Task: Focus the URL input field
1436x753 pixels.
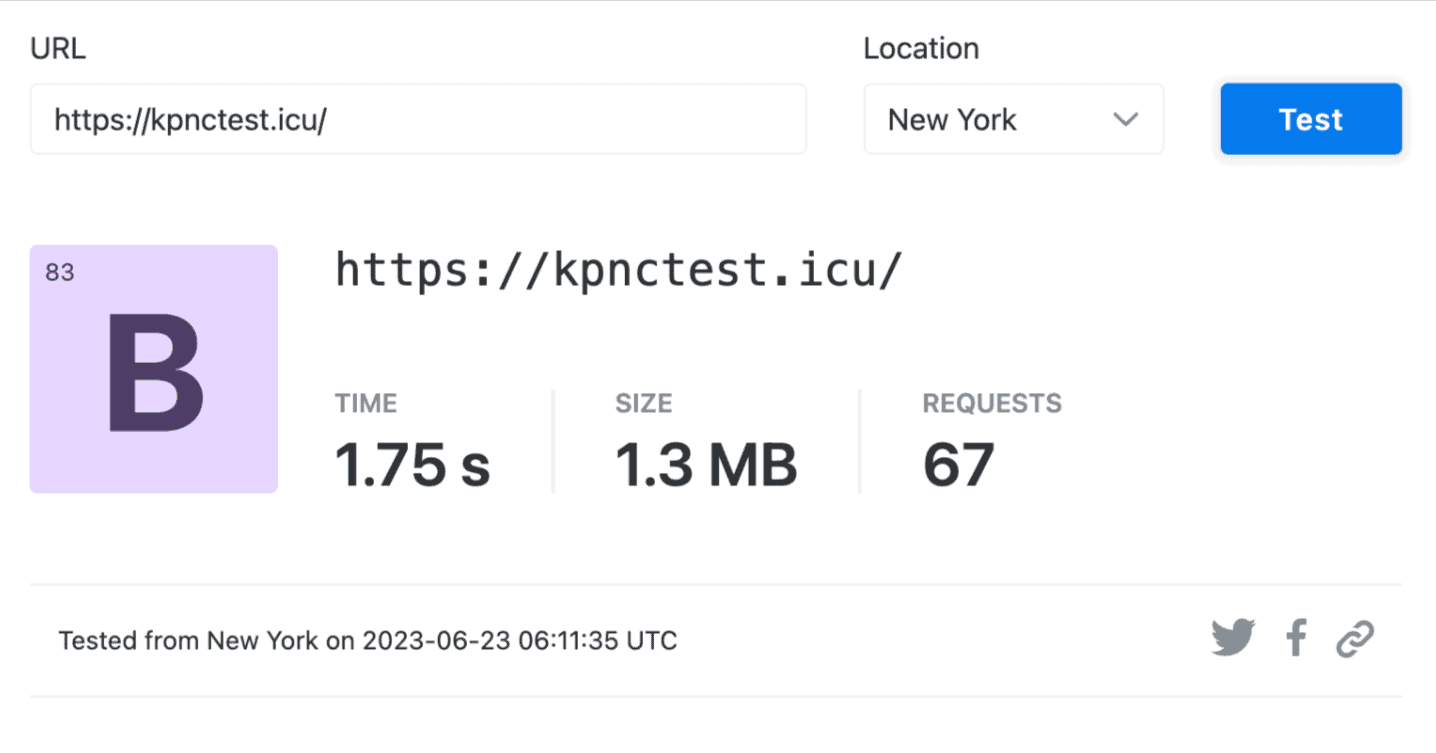Action: pyautogui.click(x=418, y=120)
